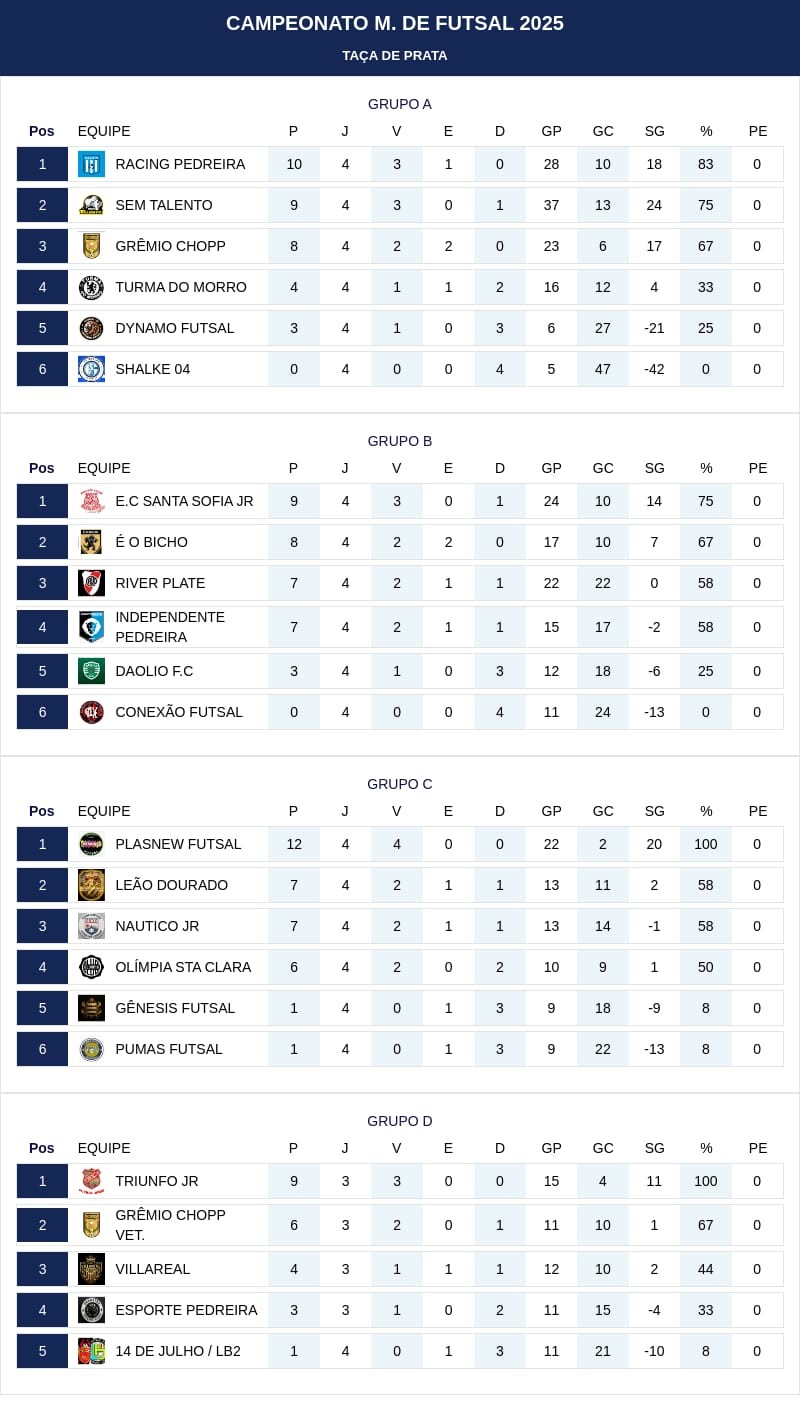Click the Daolio F.C green crest
Viewport: 800px width, 1419px height.
pyautogui.click(x=91, y=671)
